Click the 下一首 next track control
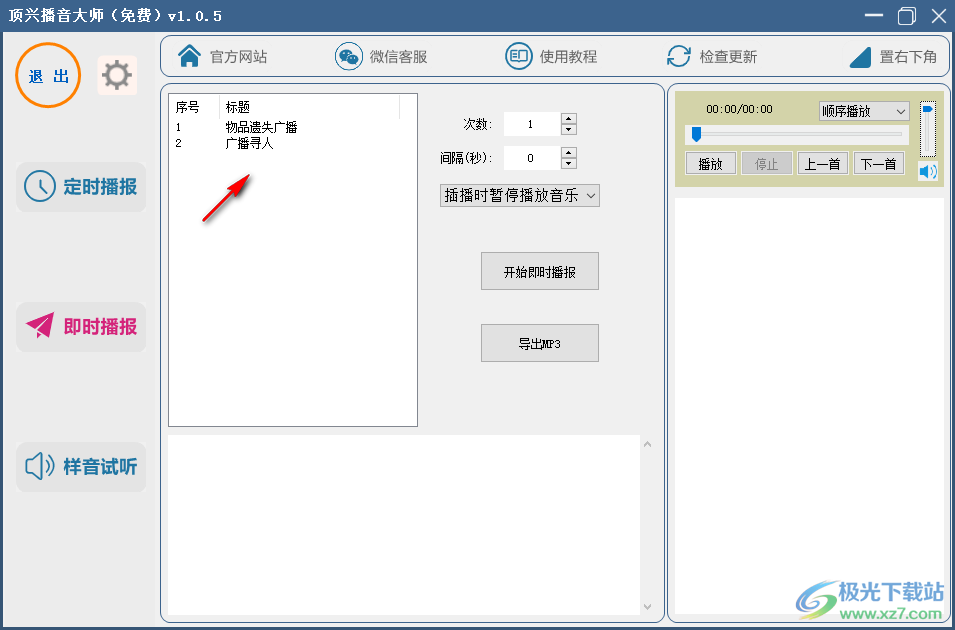Screen dimensions: 955x630 pyautogui.click(x=878, y=163)
